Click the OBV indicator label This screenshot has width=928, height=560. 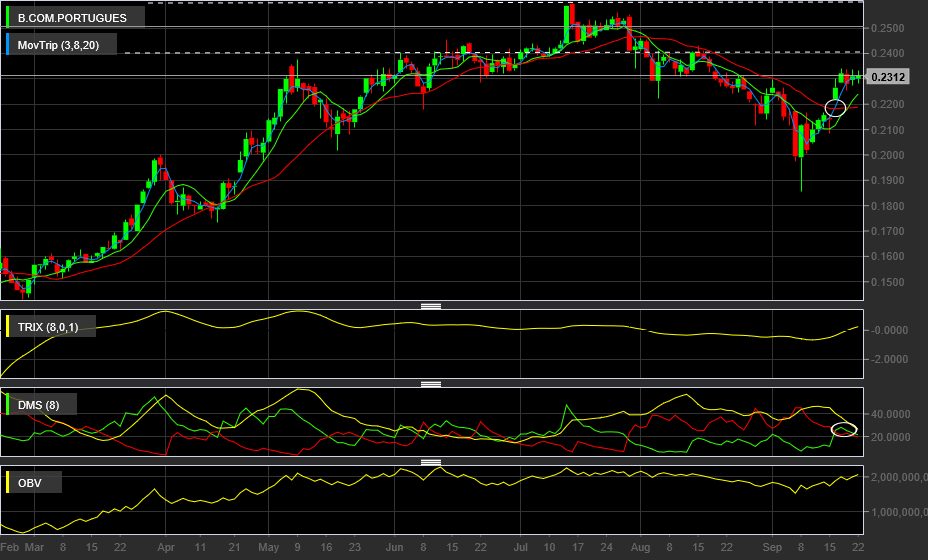pos(30,483)
